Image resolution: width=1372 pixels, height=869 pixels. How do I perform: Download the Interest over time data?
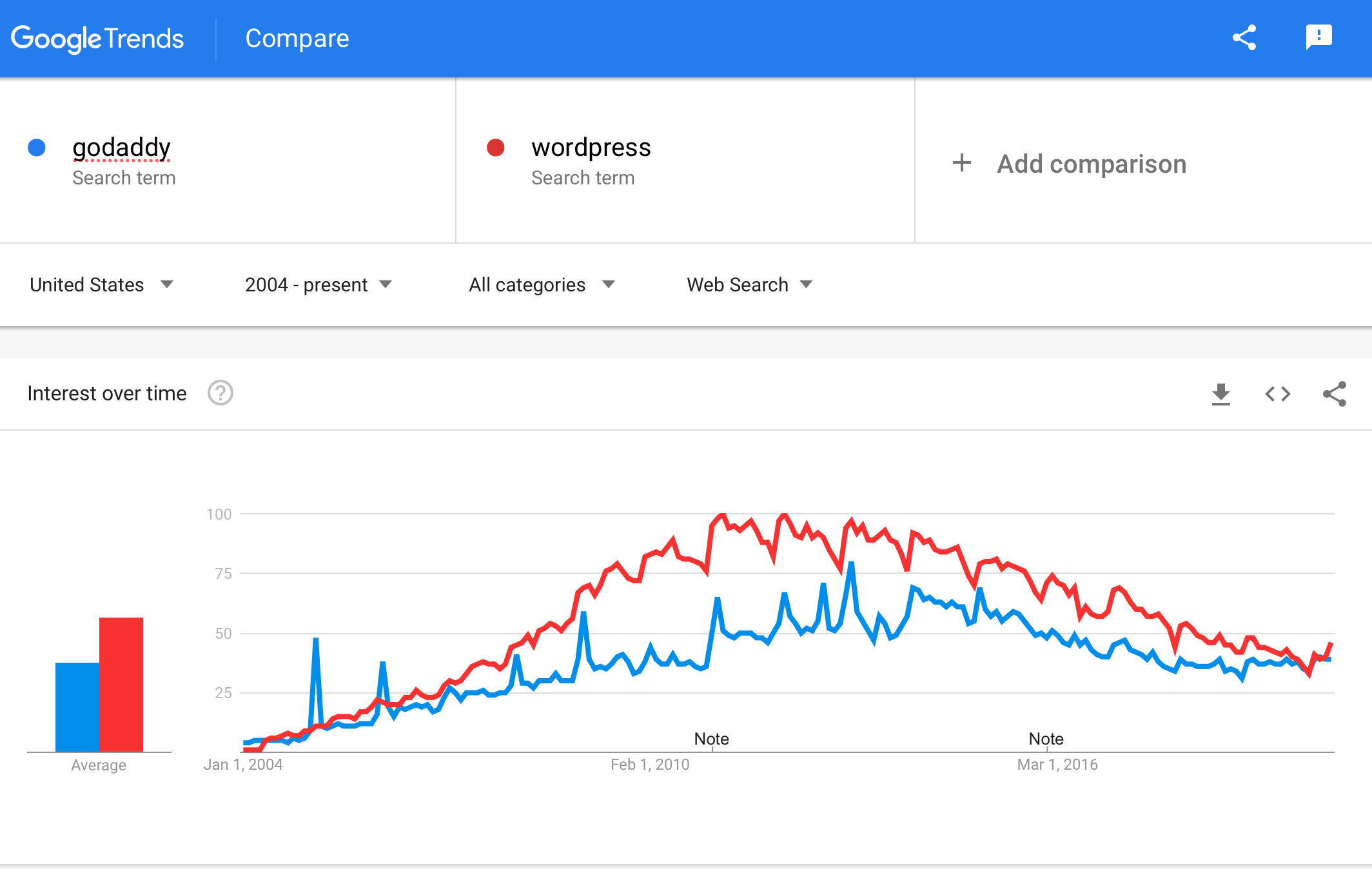(x=1220, y=394)
